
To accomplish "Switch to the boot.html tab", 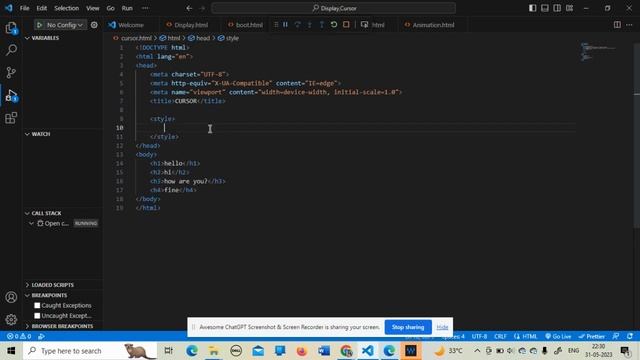I will tap(249, 25).
